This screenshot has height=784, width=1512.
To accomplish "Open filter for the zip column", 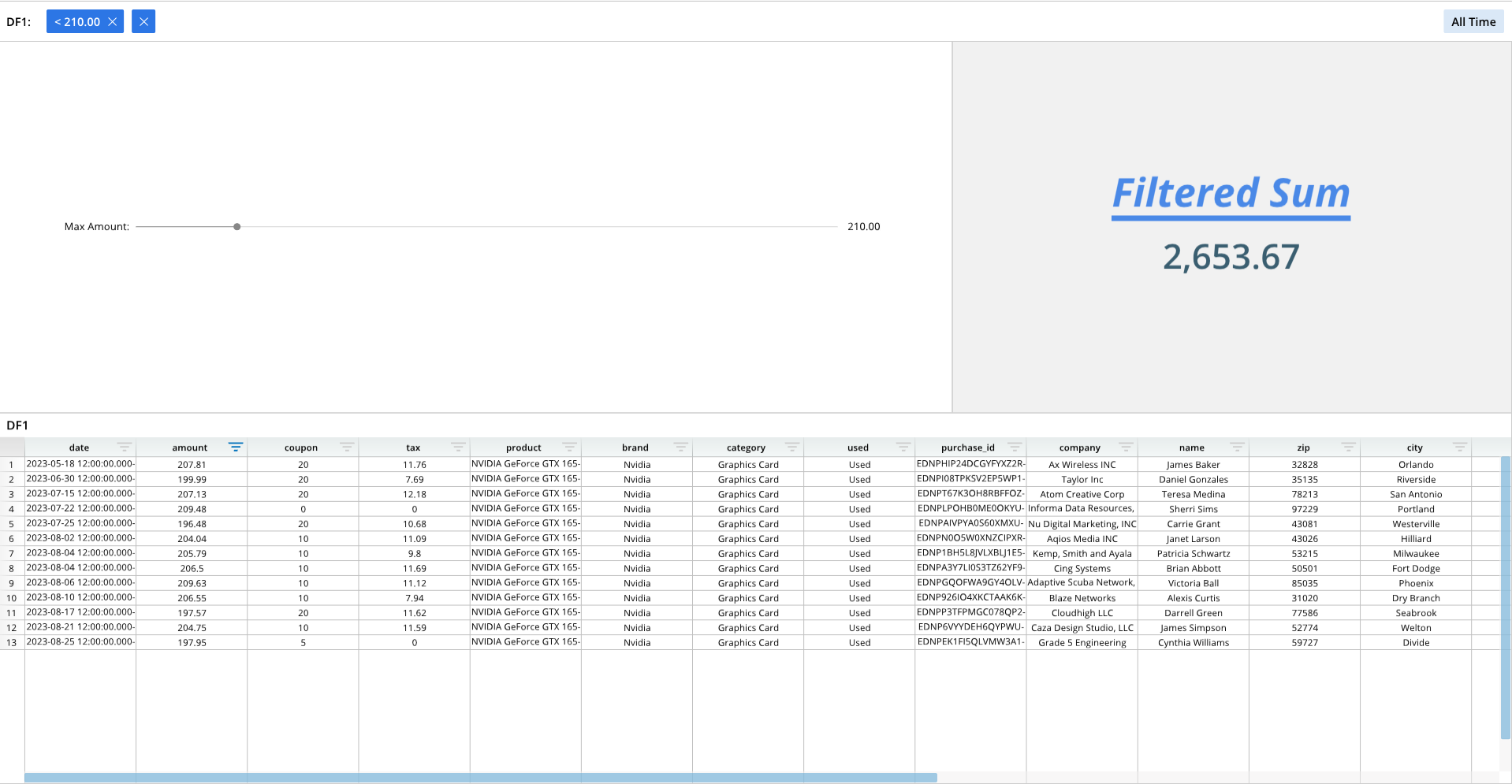I will (x=1348, y=448).
